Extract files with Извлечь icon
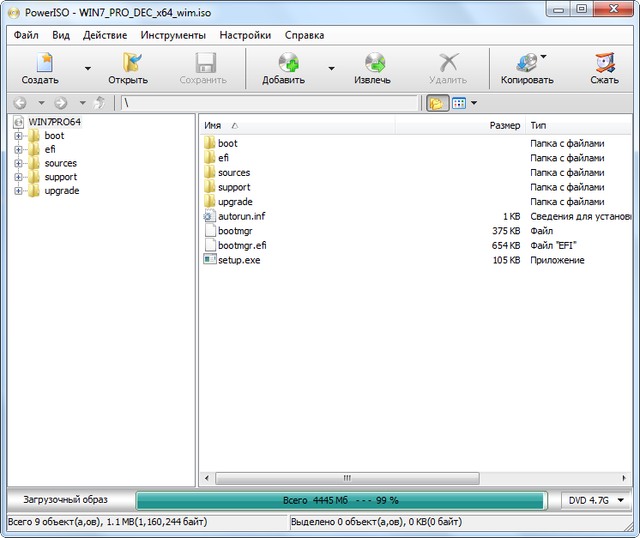This screenshot has height=538, width=640. (x=372, y=68)
